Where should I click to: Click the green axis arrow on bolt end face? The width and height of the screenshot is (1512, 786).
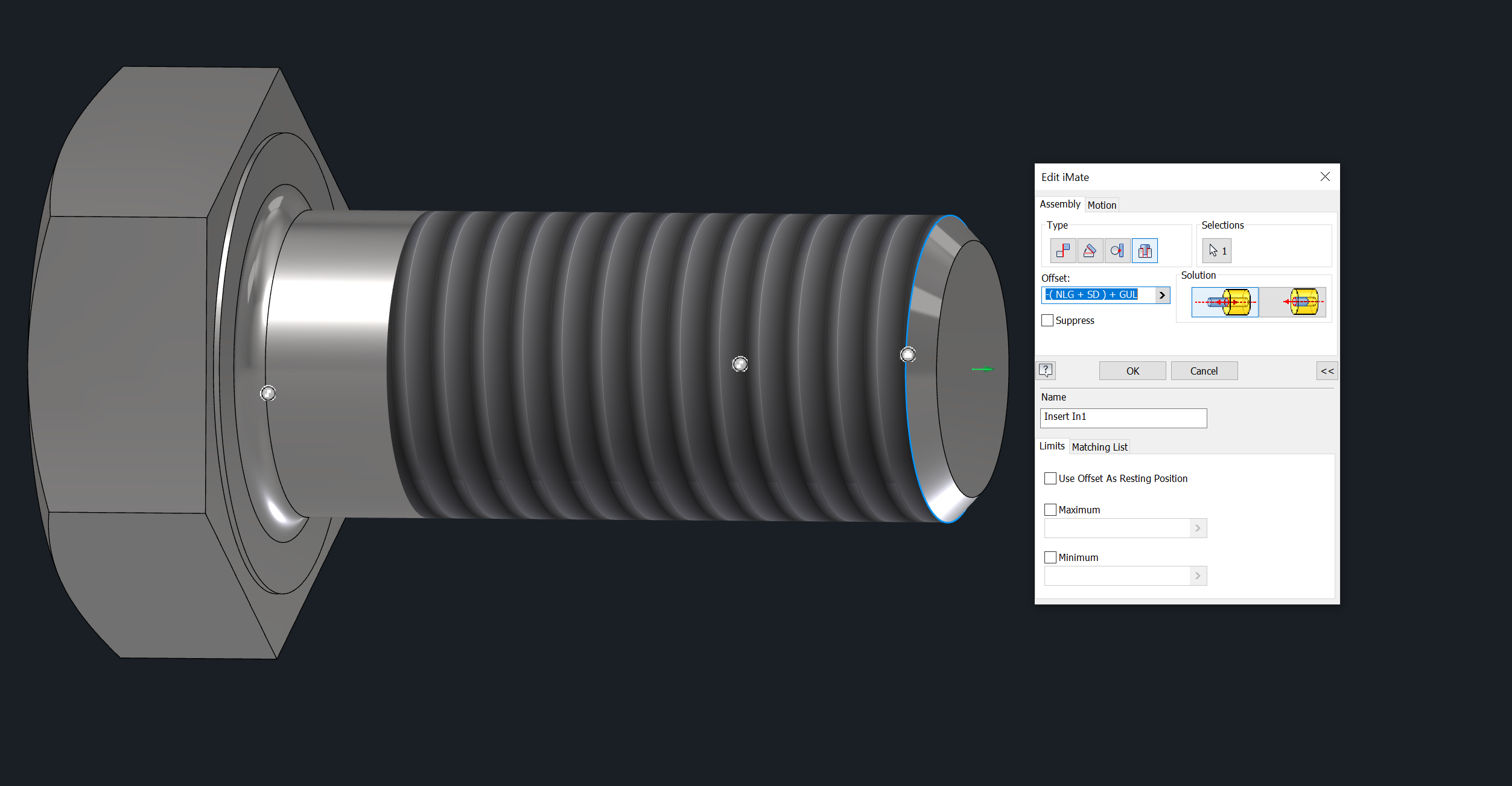(982, 369)
